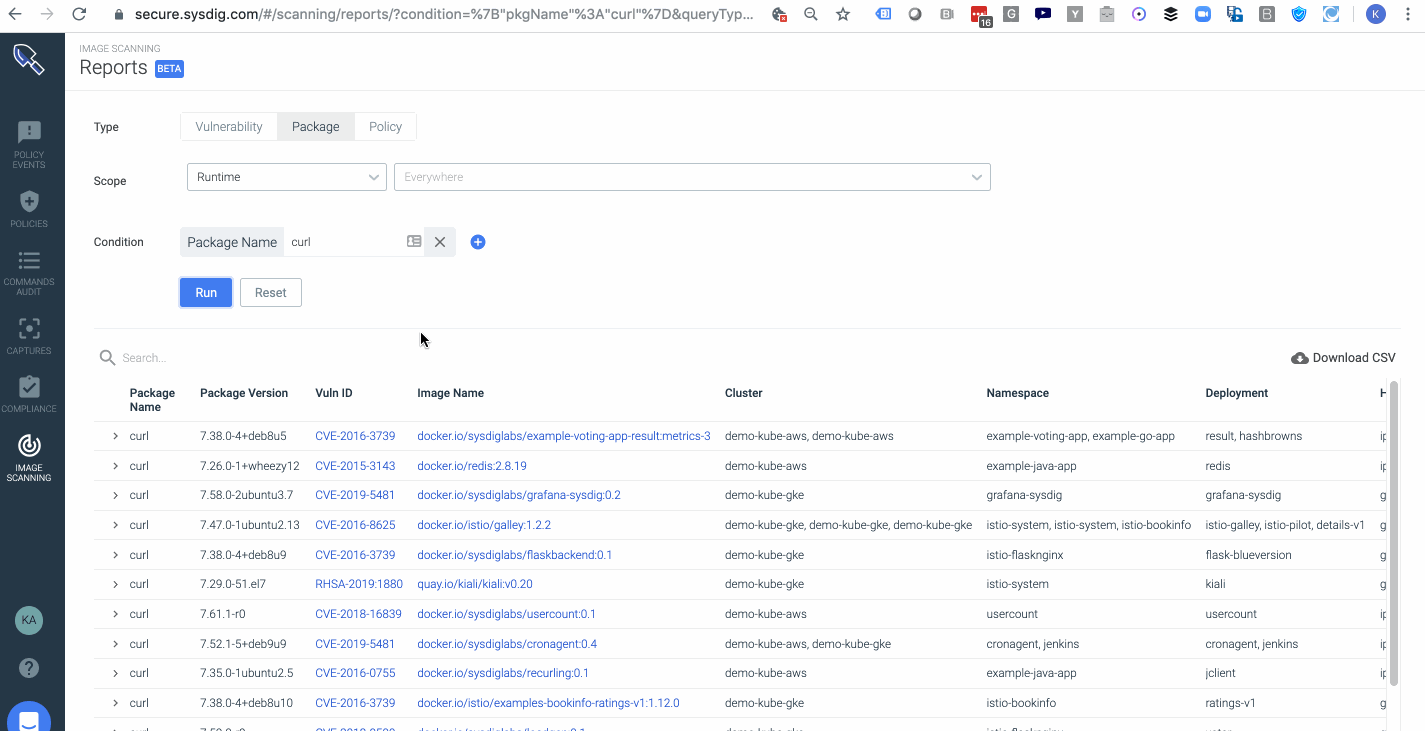
Task: Expand the flaskbackend:0.1 row
Action: (x=115, y=555)
